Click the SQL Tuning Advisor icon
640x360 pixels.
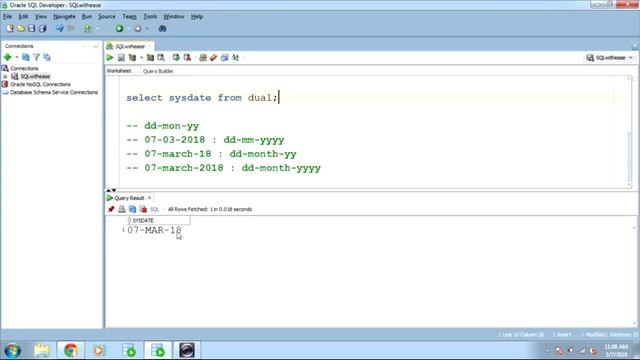(161, 58)
